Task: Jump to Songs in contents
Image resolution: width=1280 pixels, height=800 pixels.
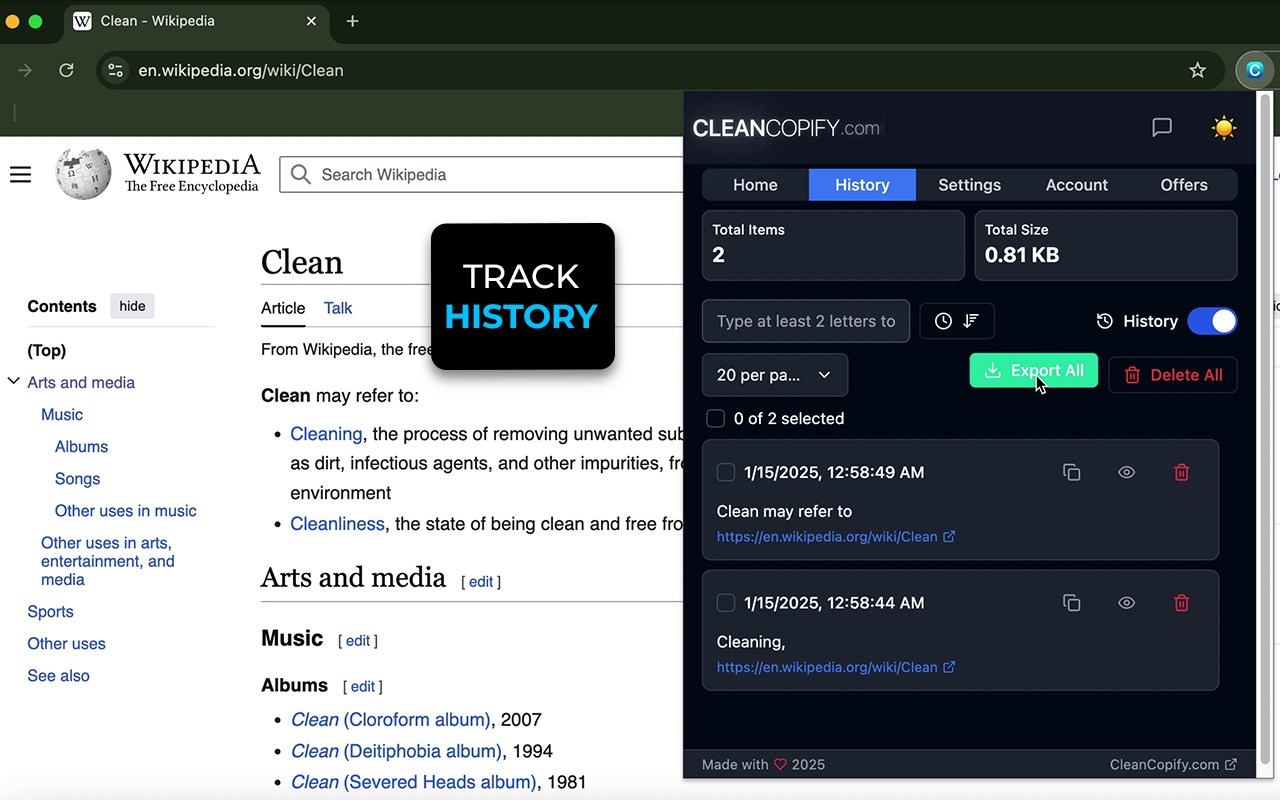Action: 78,478
